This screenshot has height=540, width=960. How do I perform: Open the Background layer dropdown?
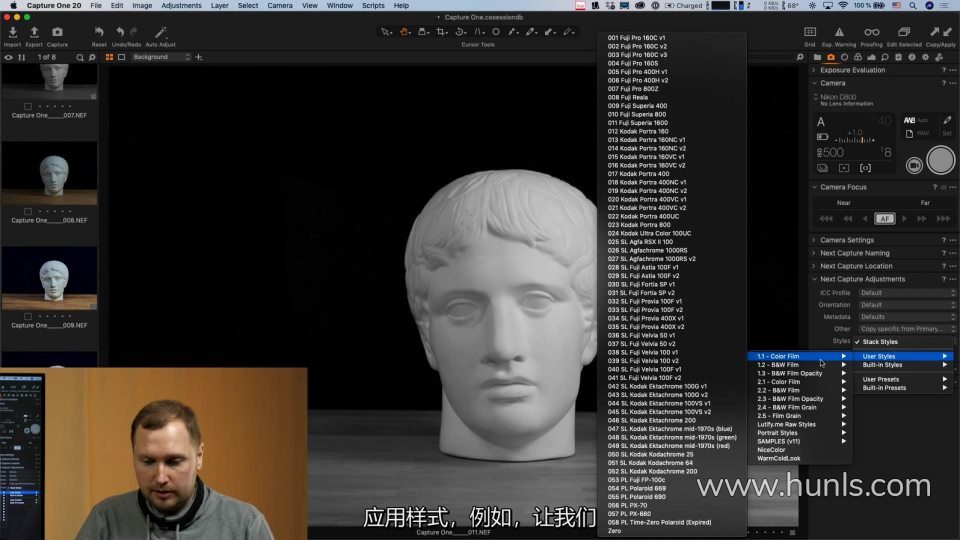[160, 57]
